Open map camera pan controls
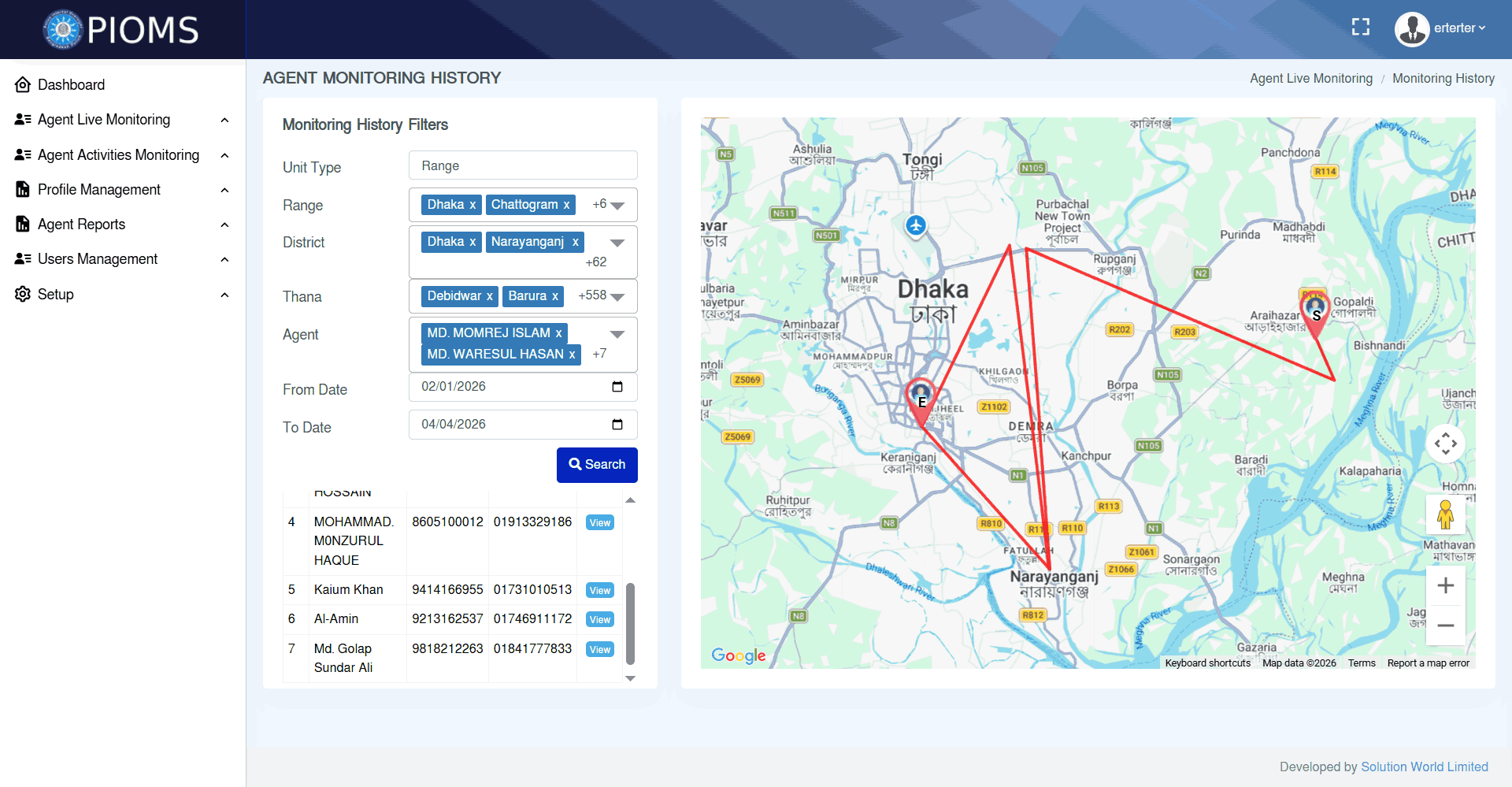Image resolution: width=1512 pixels, height=787 pixels. click(1445, 444)
